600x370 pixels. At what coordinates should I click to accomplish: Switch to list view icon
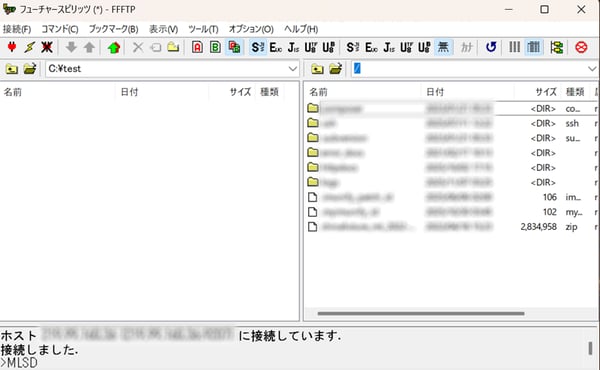pyautogui.click(x=515, y=47)
